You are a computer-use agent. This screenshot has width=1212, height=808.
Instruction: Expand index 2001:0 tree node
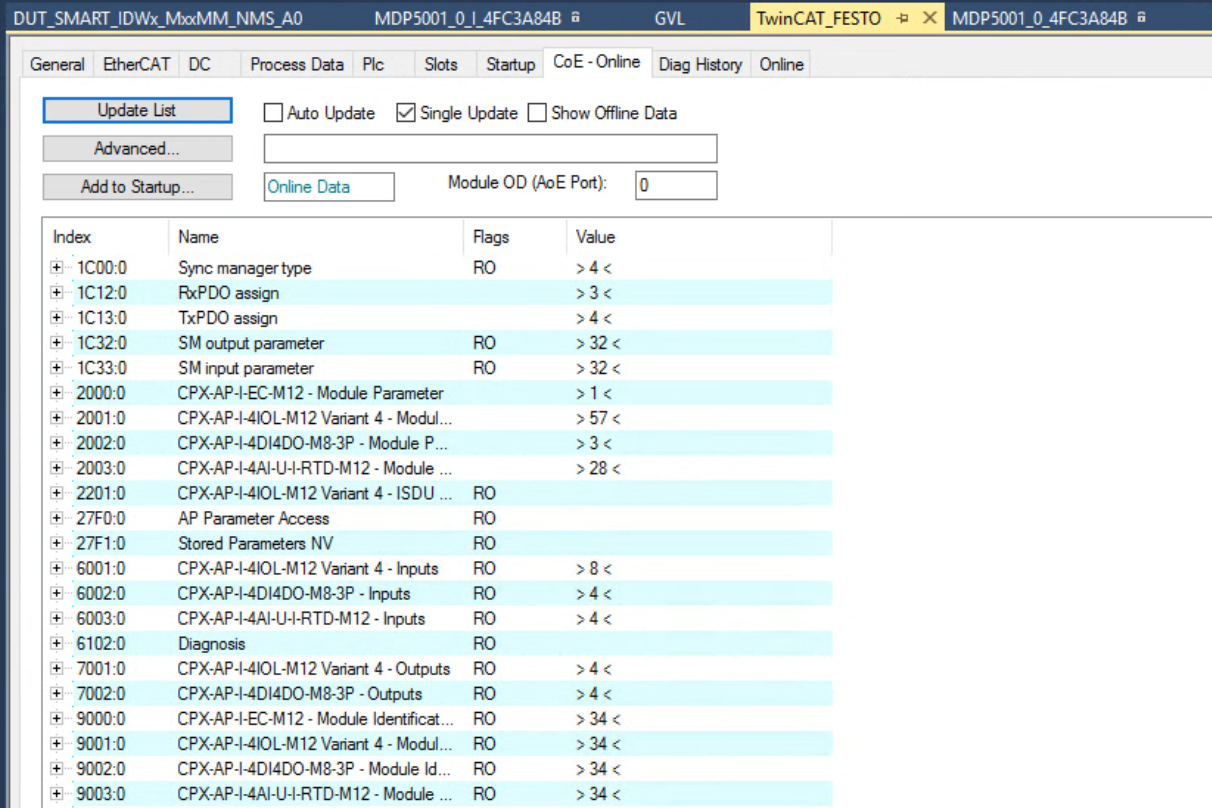(x=57, y=418)
